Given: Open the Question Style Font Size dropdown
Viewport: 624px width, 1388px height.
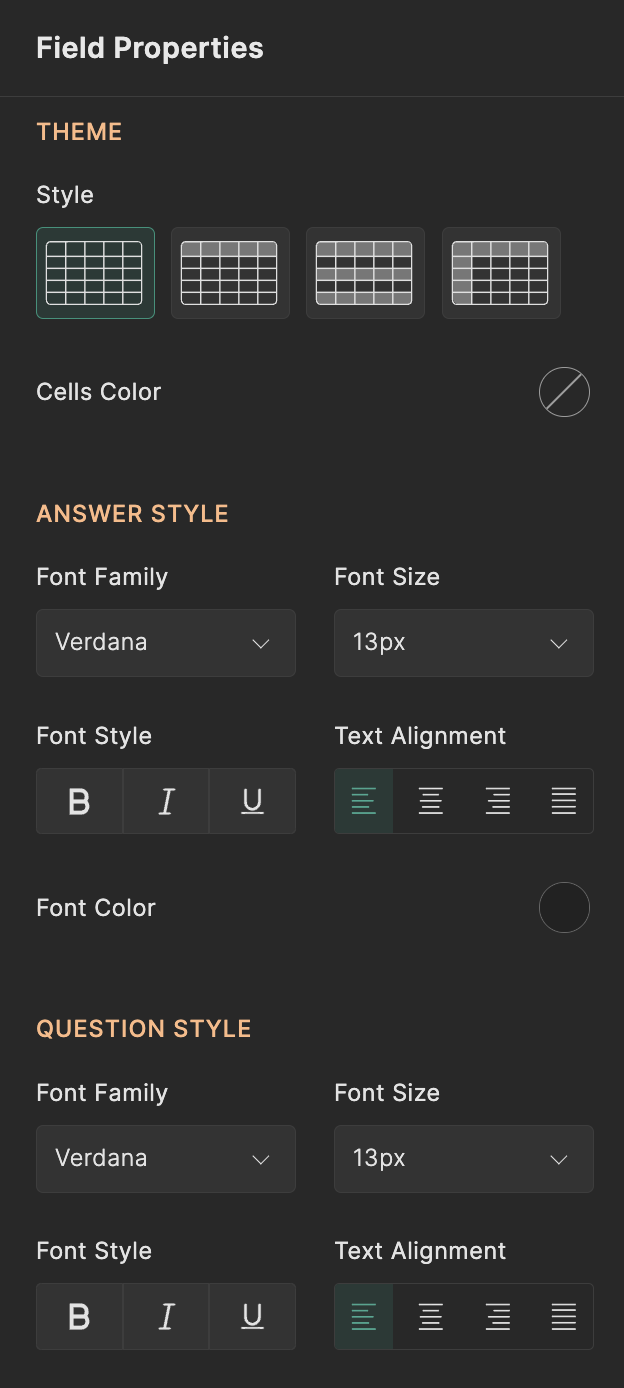Looking at the screenshot, I should [x=464, y=1159].
